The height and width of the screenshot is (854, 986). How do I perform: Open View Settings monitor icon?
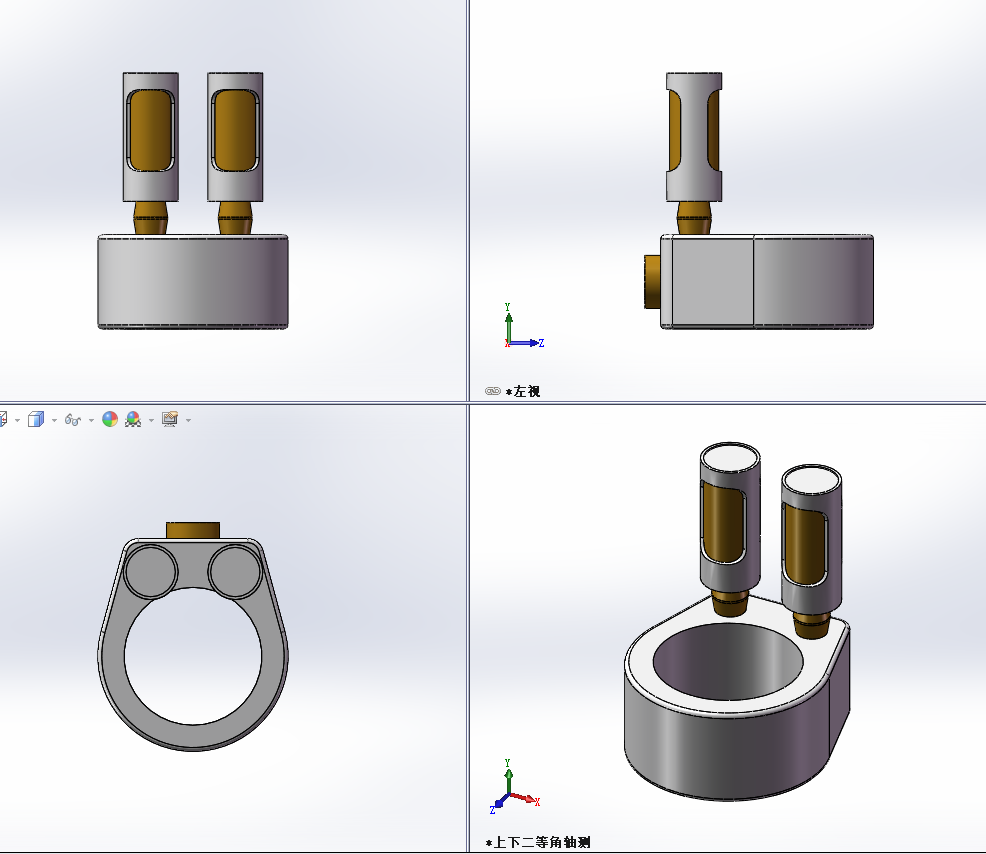coord(170,419)
